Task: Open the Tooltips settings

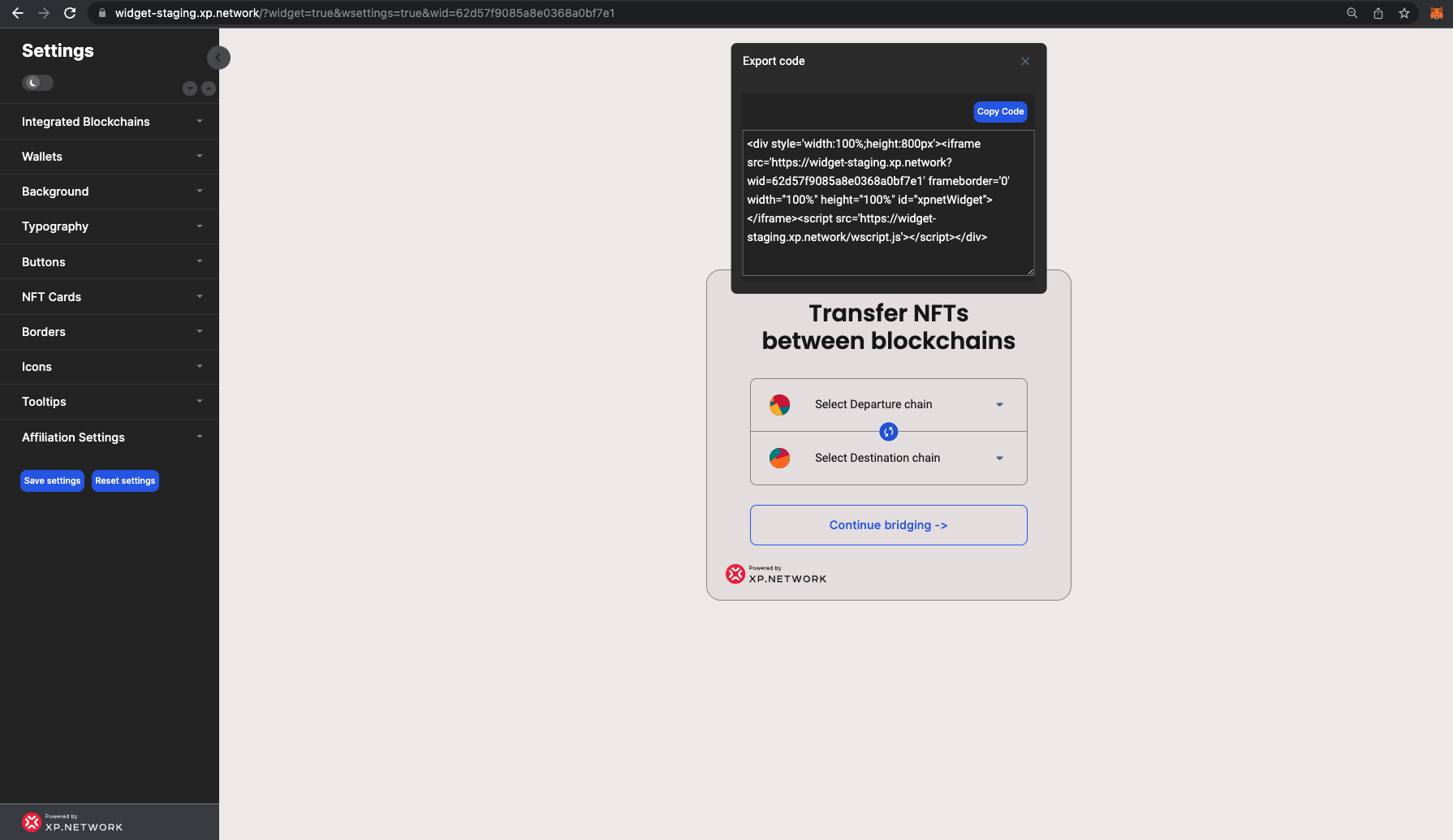Action: tap(110, 402)
